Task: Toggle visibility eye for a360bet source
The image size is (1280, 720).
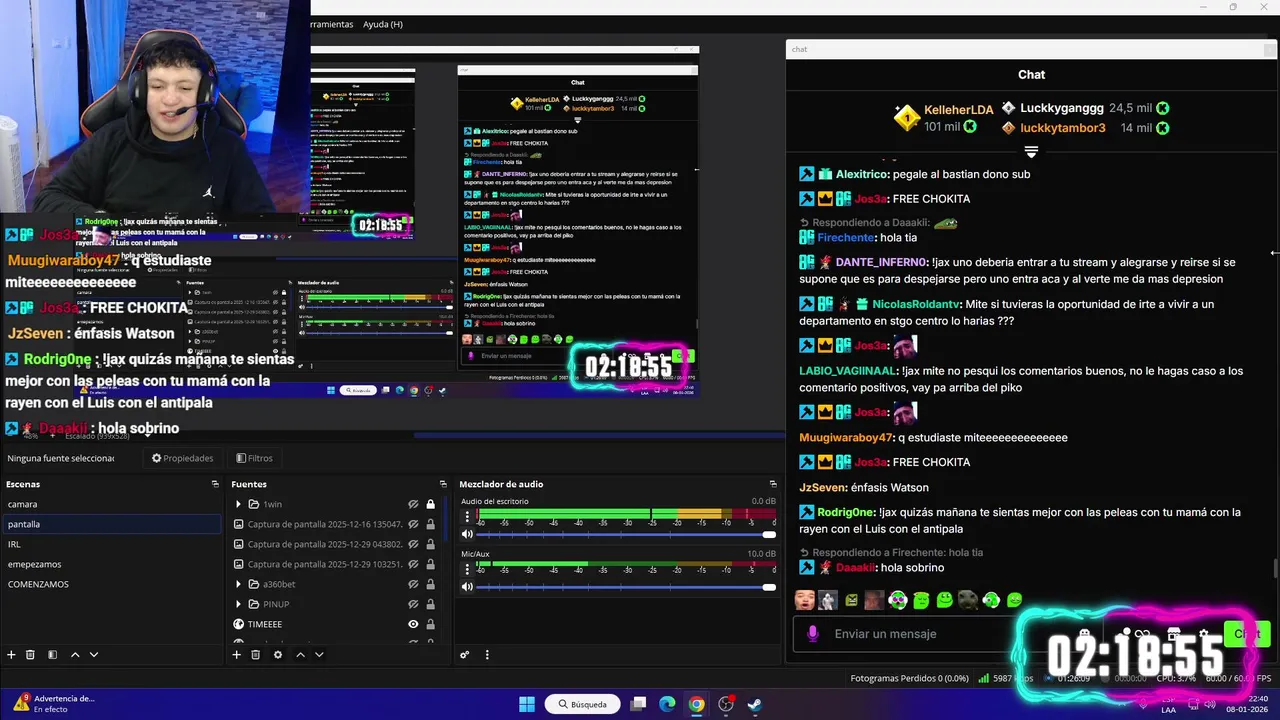Action: pyautogui.click(x=413, y=584)
